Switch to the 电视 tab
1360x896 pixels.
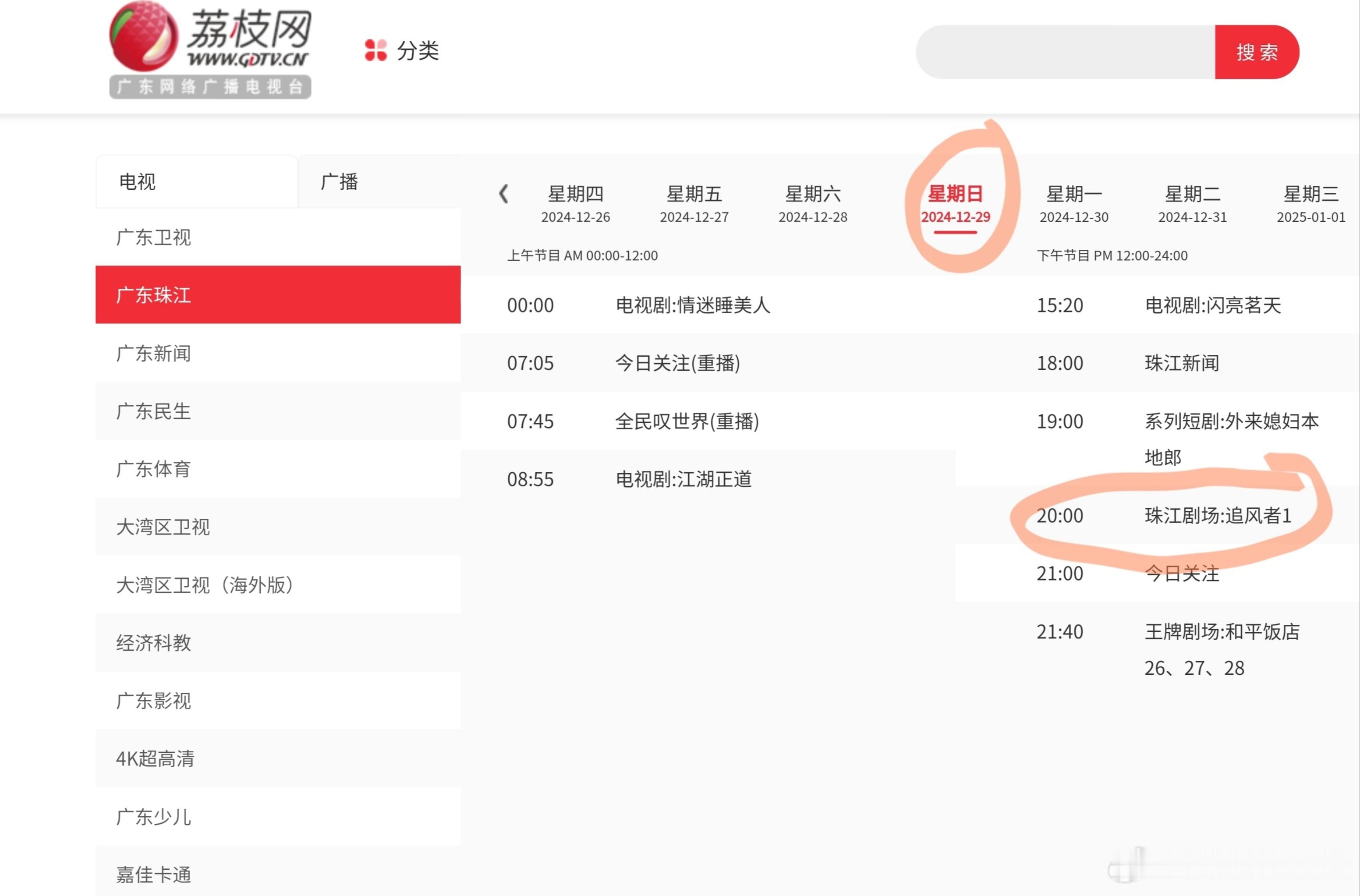click(x=197, y=182)
